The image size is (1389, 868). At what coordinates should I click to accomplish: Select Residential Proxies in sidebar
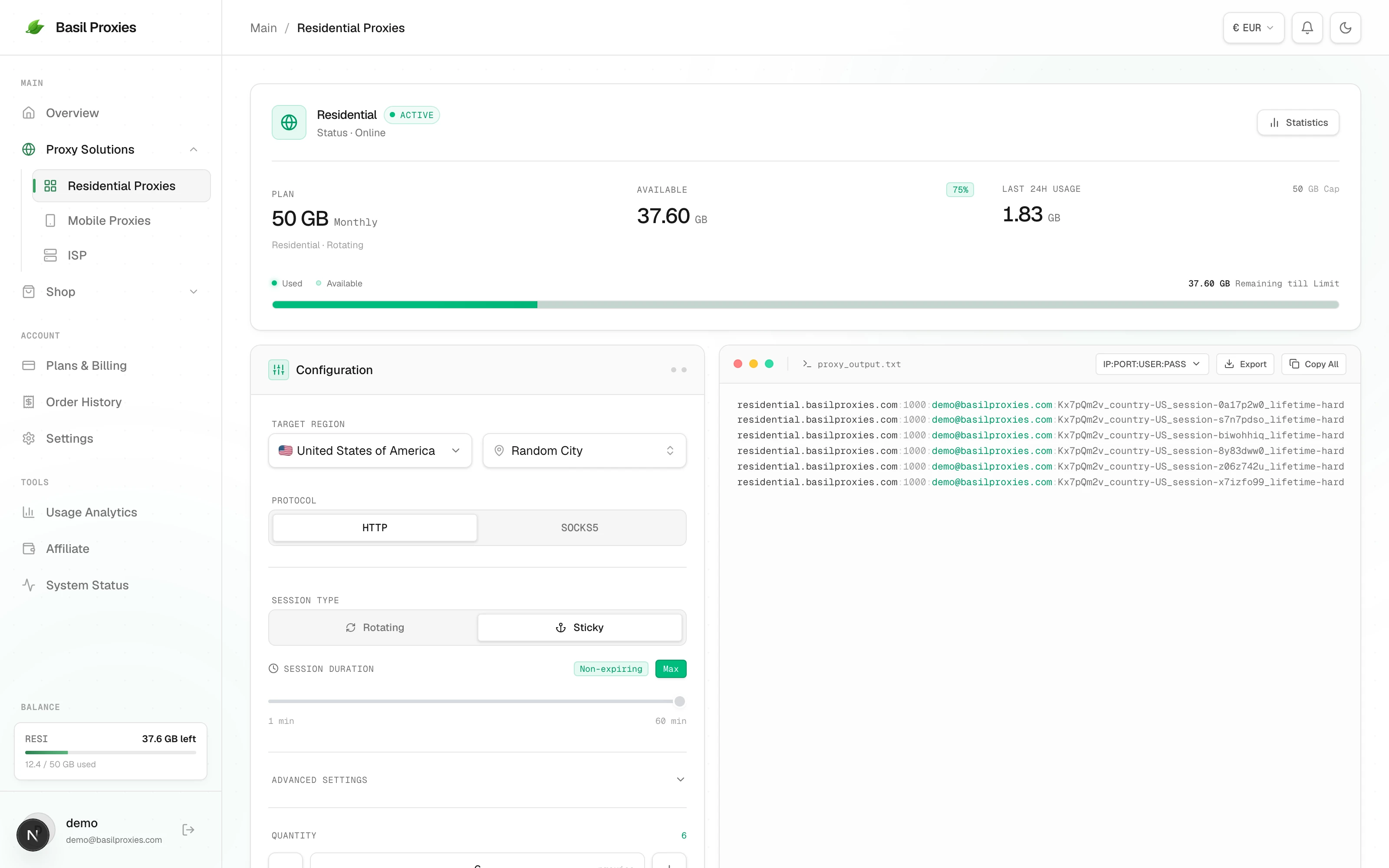(x=122, y=186)
